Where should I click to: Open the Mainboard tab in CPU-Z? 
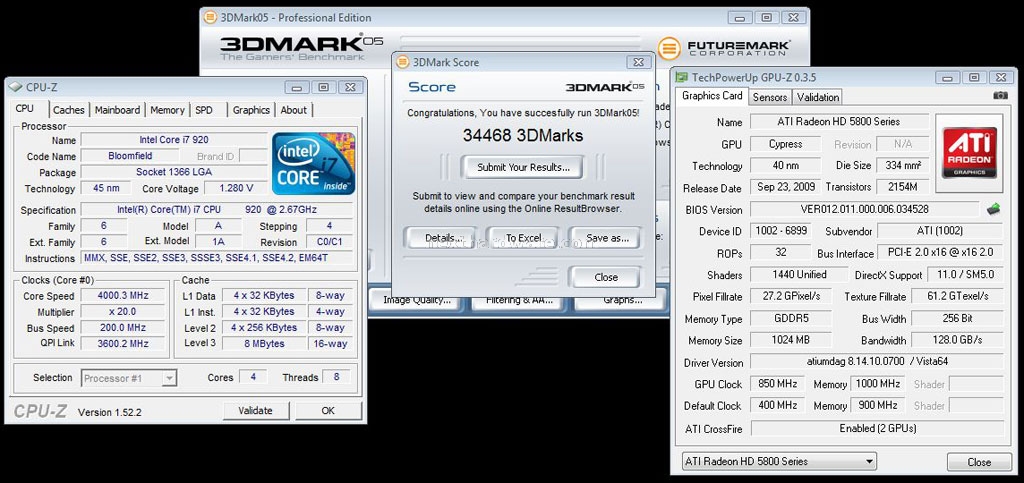(117, 110)
